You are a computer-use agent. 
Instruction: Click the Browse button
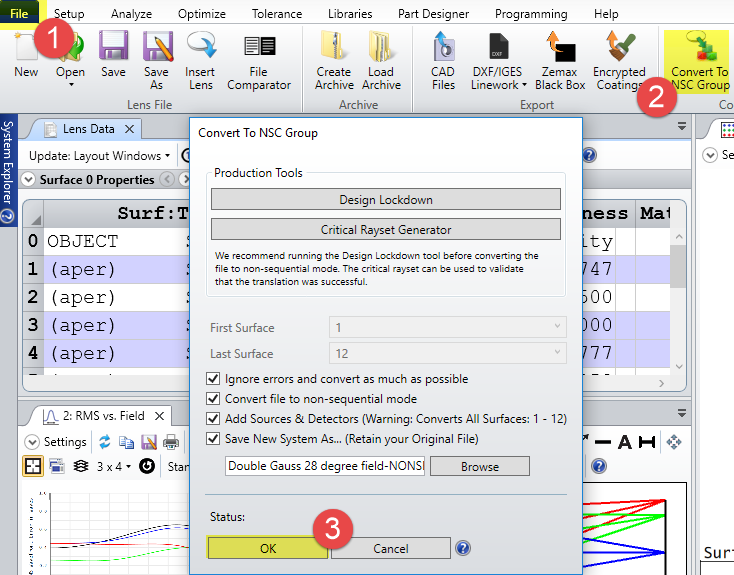(480, 466)
